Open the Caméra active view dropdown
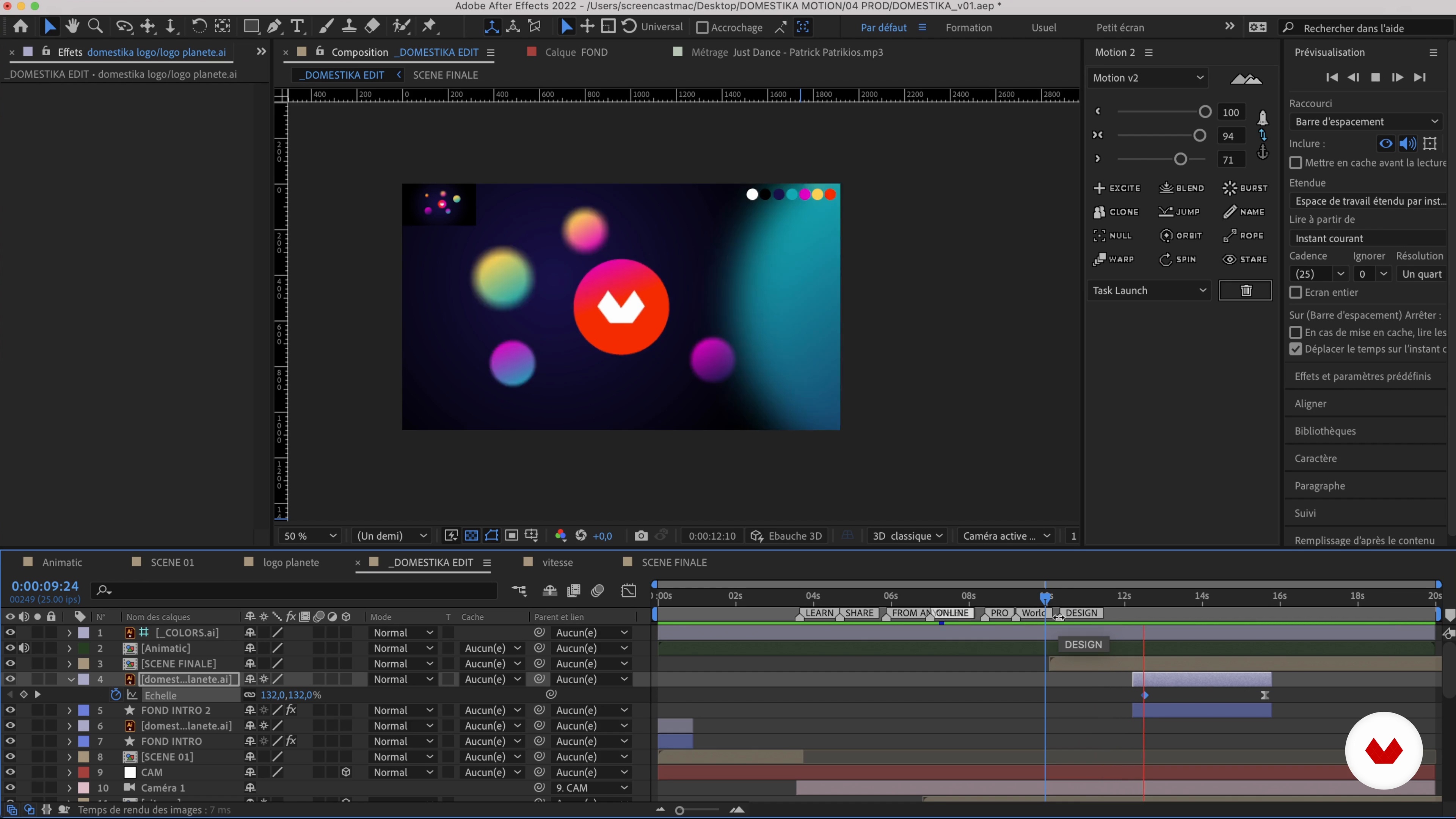 click(x=1006, y=536)
